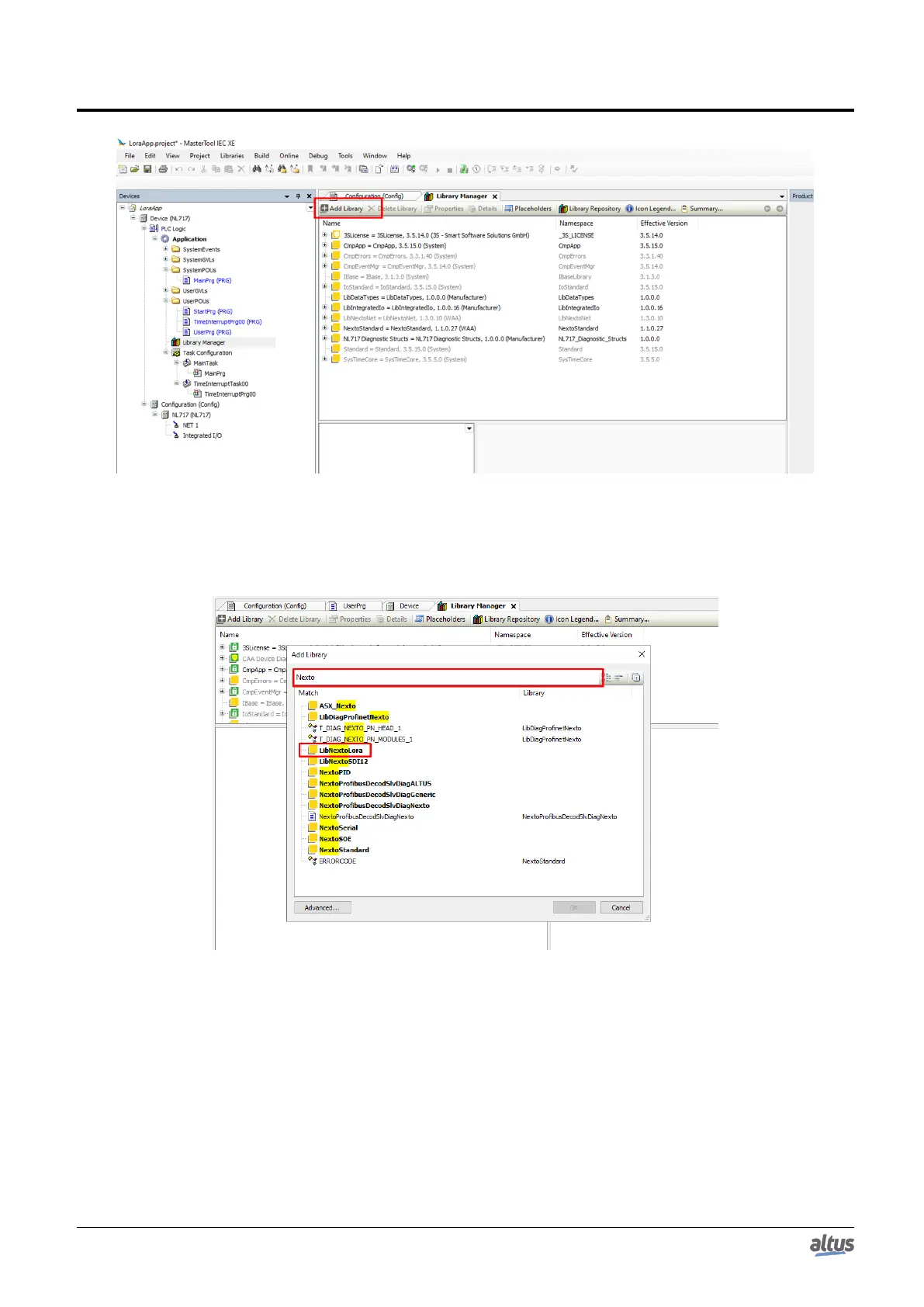The image size is (924, 1307).
Task: Click the Advanced... button
Action: coord(322,907)
